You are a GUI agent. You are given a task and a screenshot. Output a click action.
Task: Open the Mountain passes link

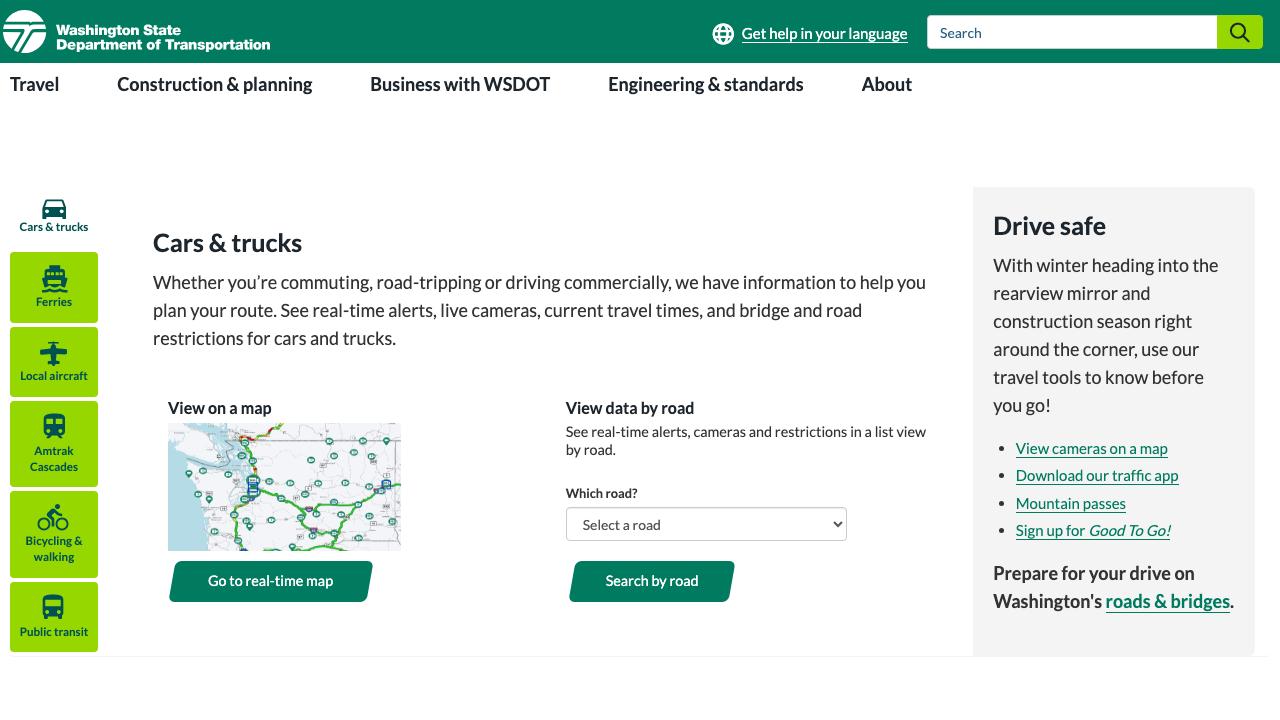1070,504
